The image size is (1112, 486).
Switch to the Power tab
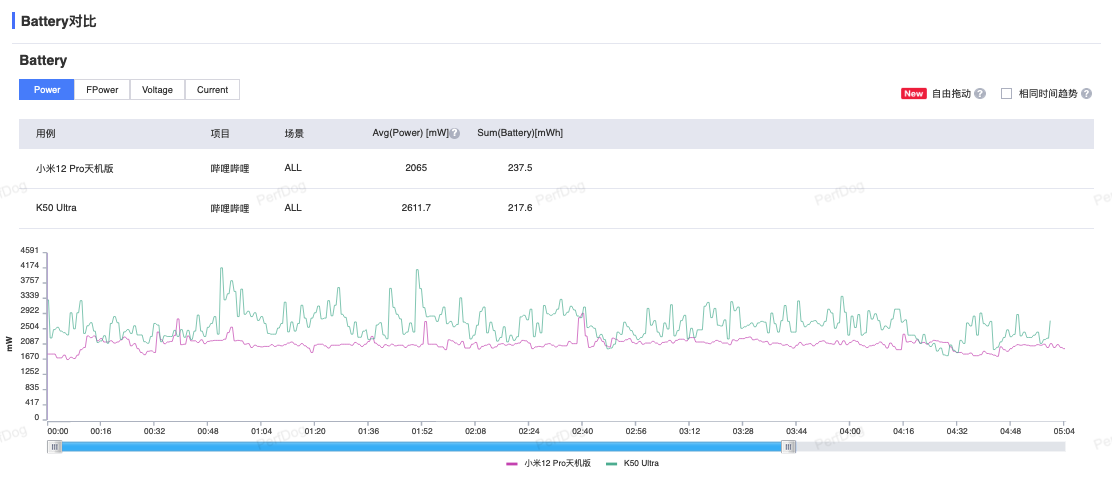pos(47,90)
